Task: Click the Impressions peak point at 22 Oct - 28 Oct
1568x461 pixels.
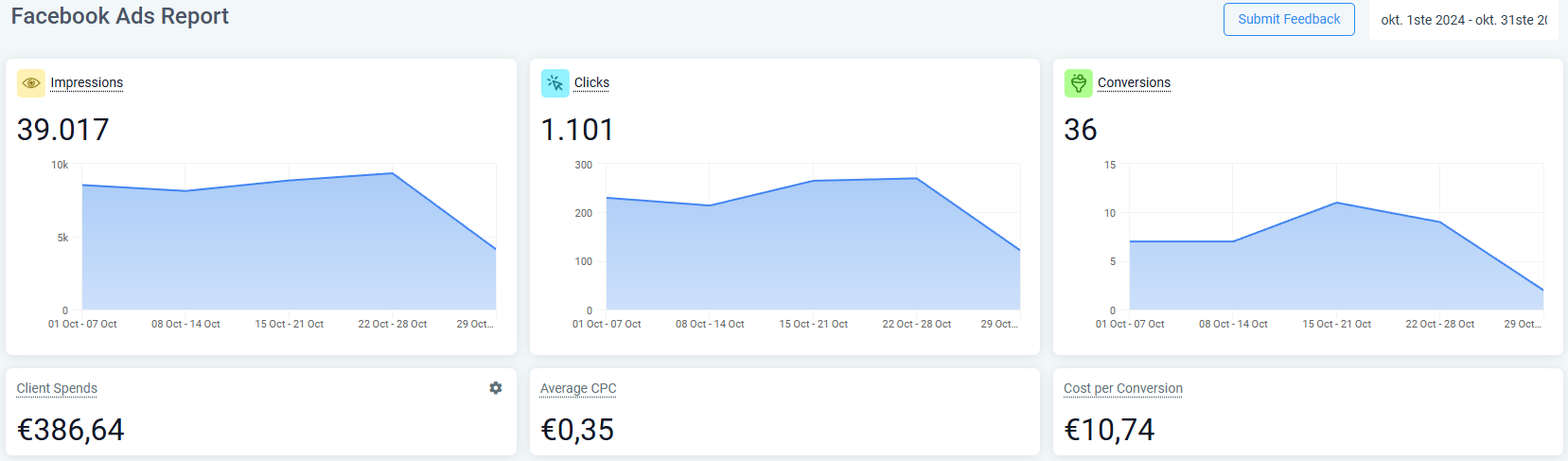Action: 393,173
